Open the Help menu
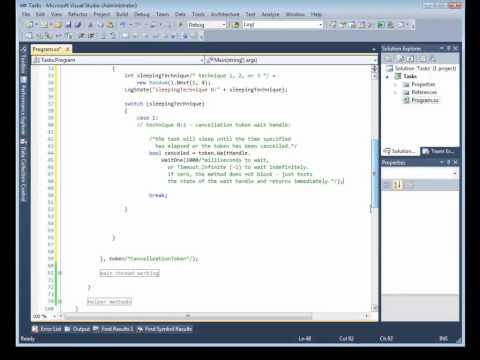Viewport: 480px width, 360px height. point(316,14)
